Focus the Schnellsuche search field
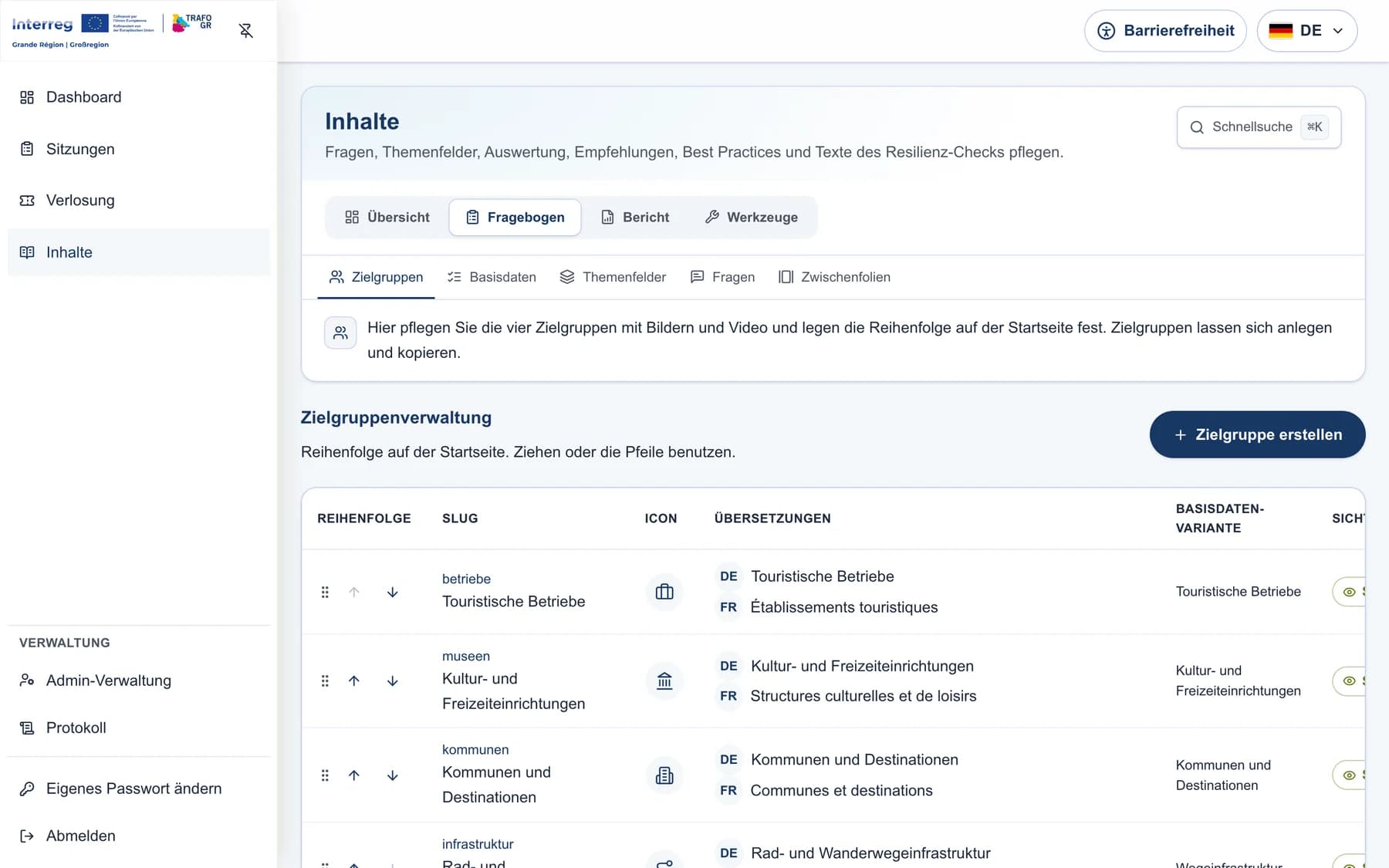This screenshot has height=868, width=1389. (x=1259, y=127)
